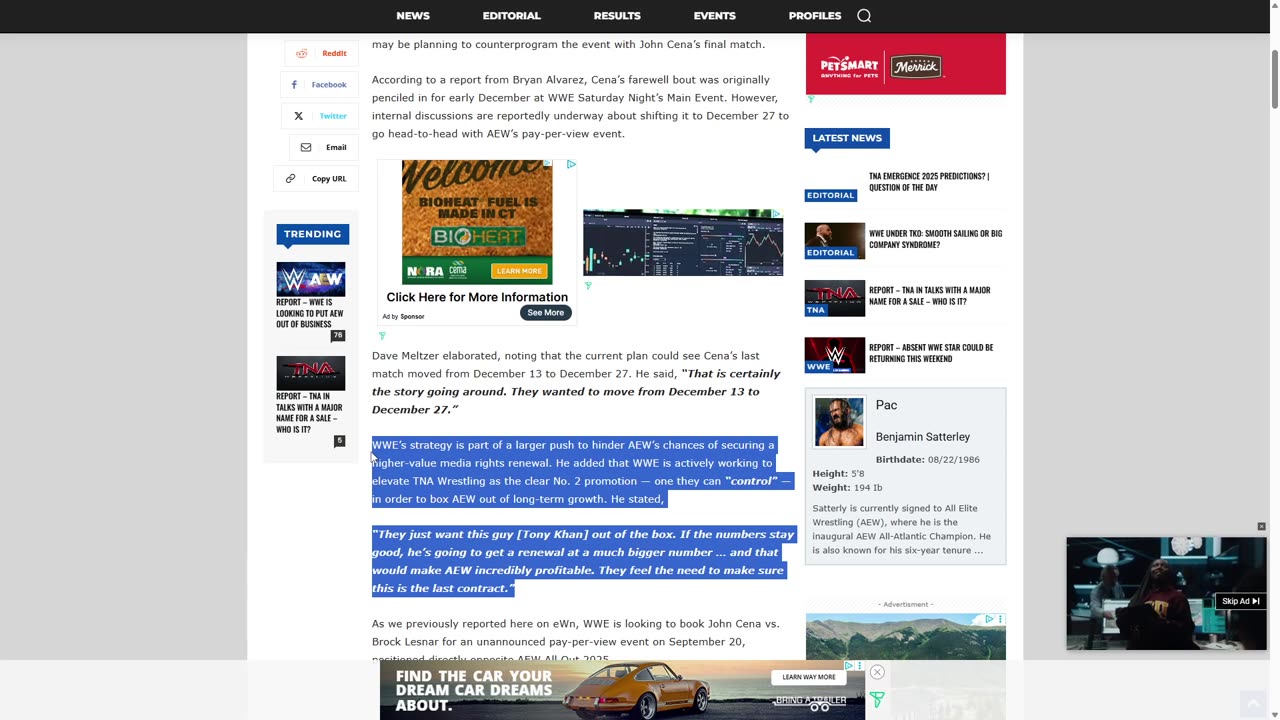
Task: Click the chain link icon beside Copy URL
Action: (x=290, y=179)
